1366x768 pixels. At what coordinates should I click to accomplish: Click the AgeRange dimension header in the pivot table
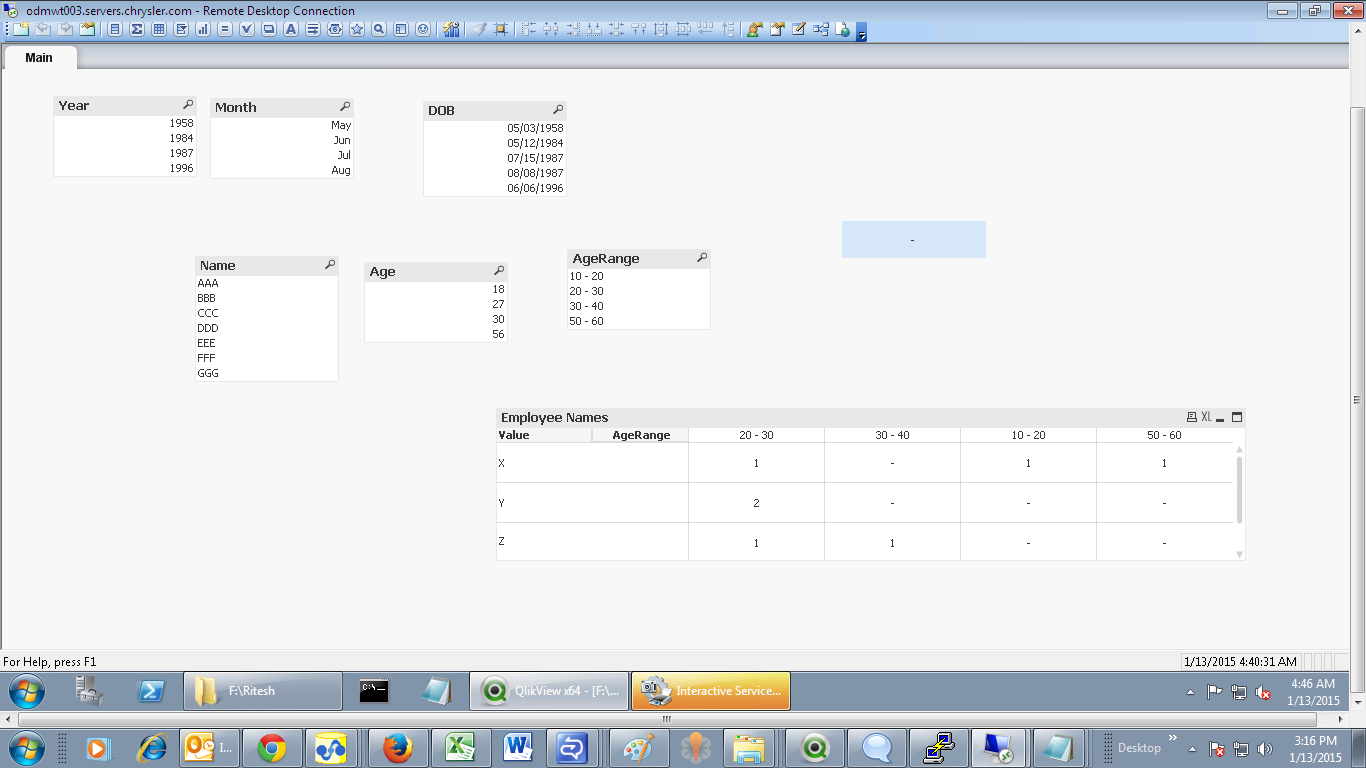[x=641, y=435]
